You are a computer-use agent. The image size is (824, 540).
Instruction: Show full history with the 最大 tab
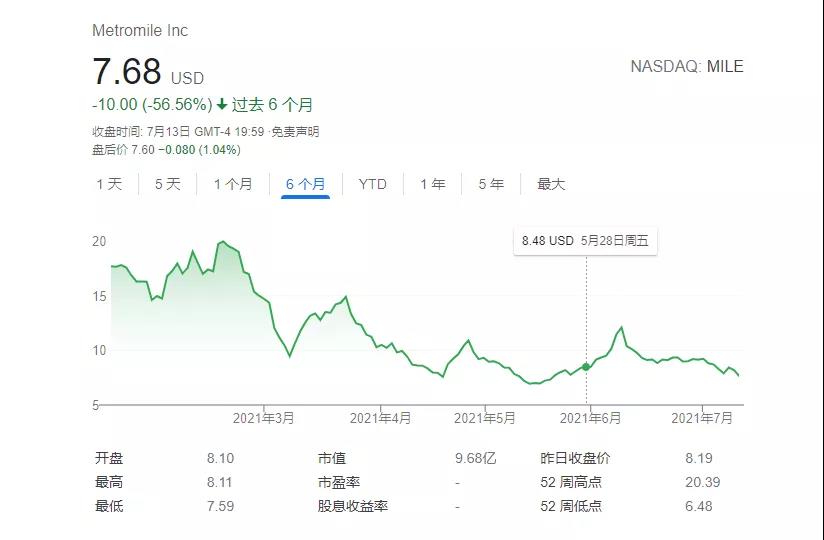(x=551, y=184)
